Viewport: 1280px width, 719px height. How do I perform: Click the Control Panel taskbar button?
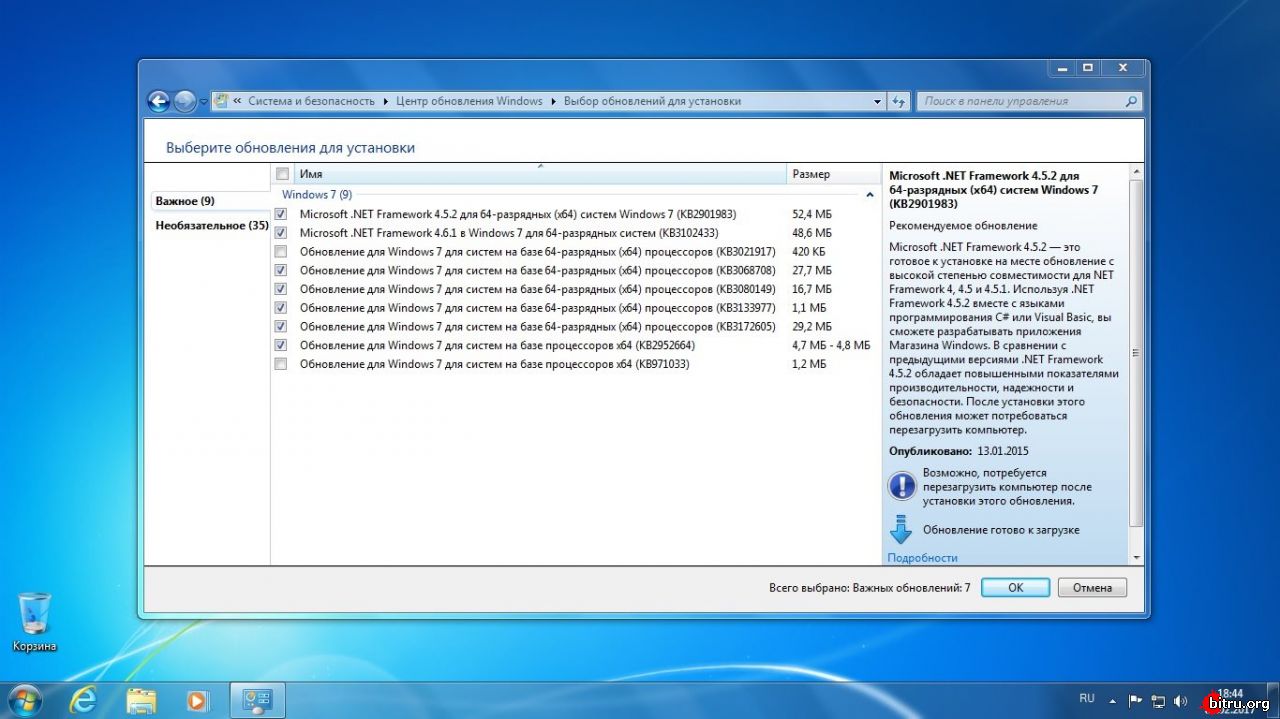[x=258, y=700]
